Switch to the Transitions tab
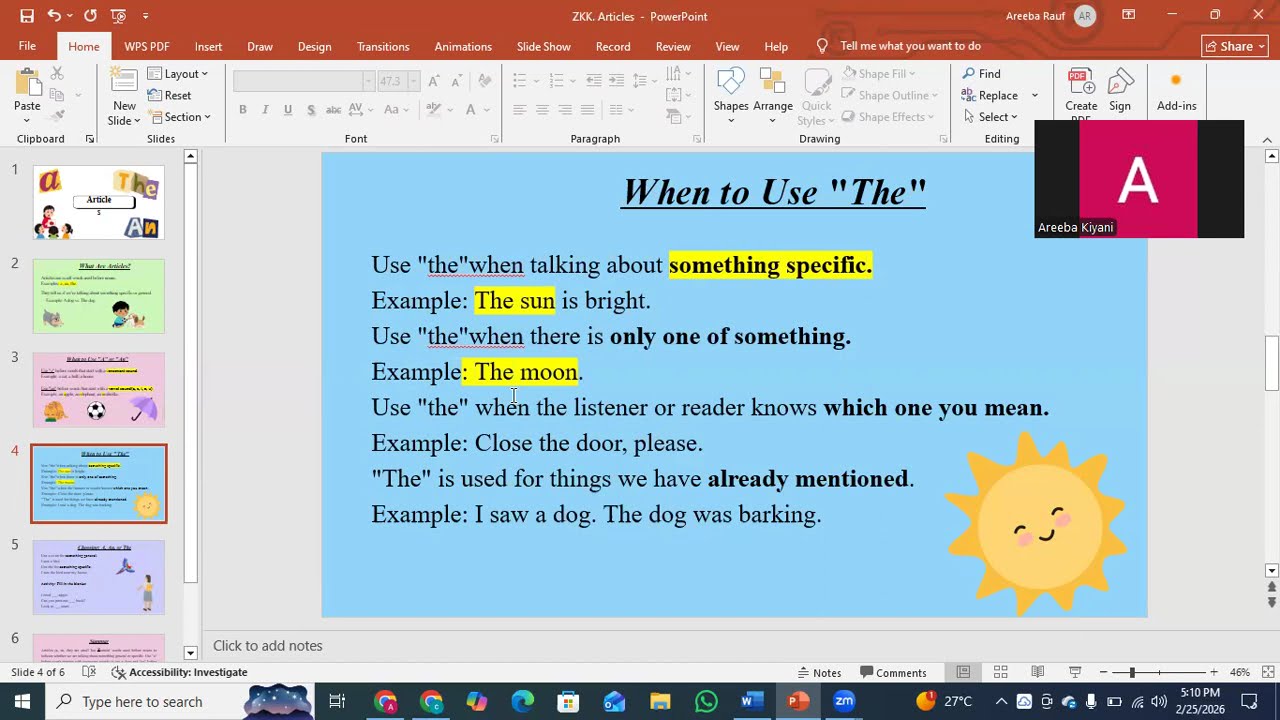The width and height of the screenshot is (1280, 720). pos(383,46)
